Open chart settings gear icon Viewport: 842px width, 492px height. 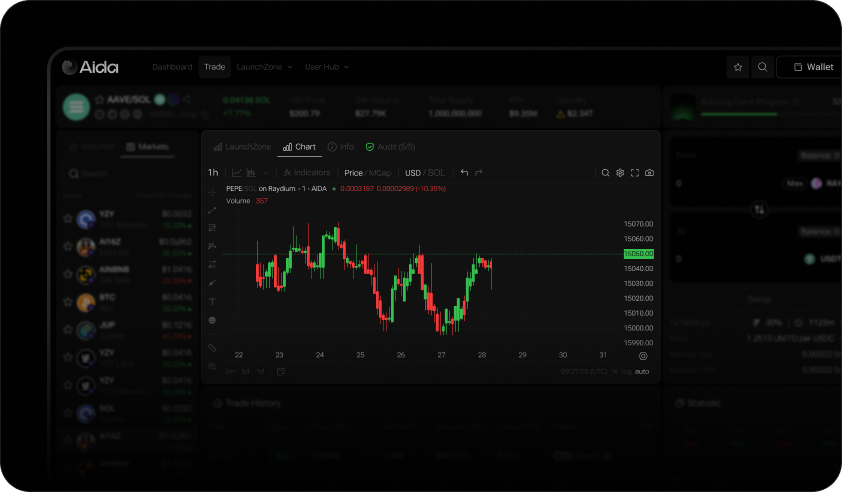point(620,173)
